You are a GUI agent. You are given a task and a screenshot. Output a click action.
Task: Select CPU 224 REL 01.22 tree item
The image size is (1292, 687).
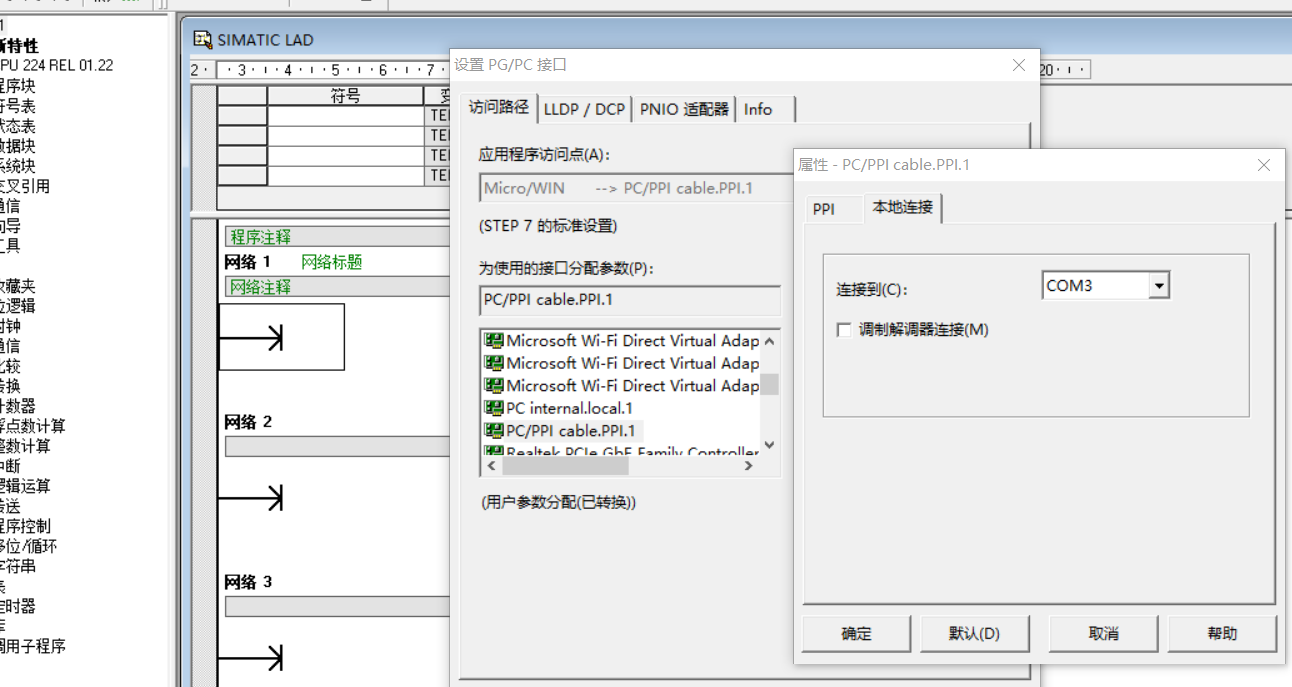56,66
